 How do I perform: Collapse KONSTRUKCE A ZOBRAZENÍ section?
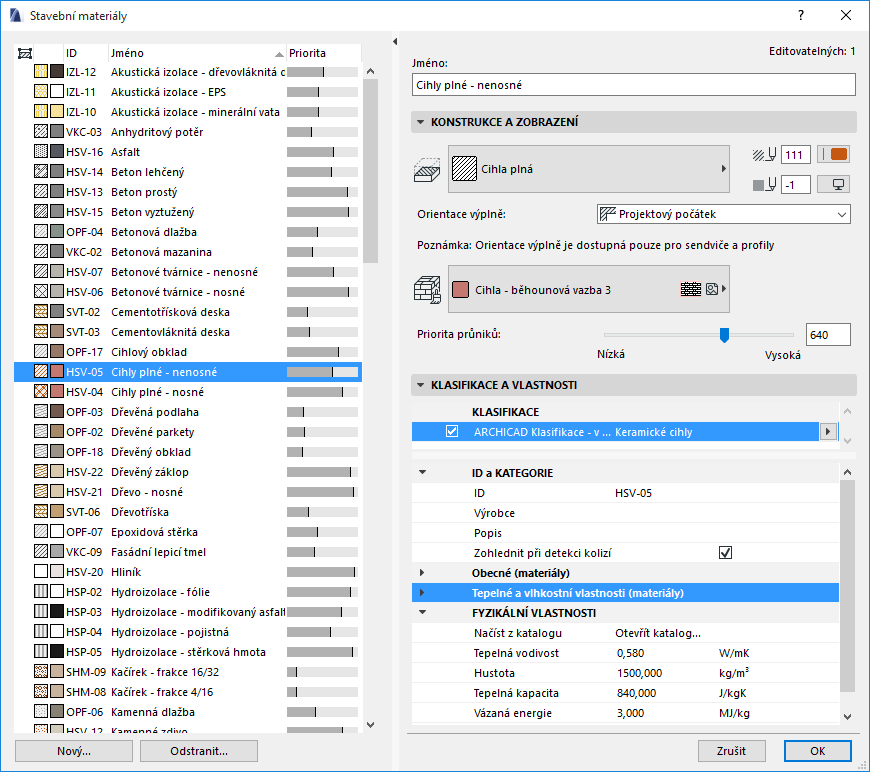[421, 122]
